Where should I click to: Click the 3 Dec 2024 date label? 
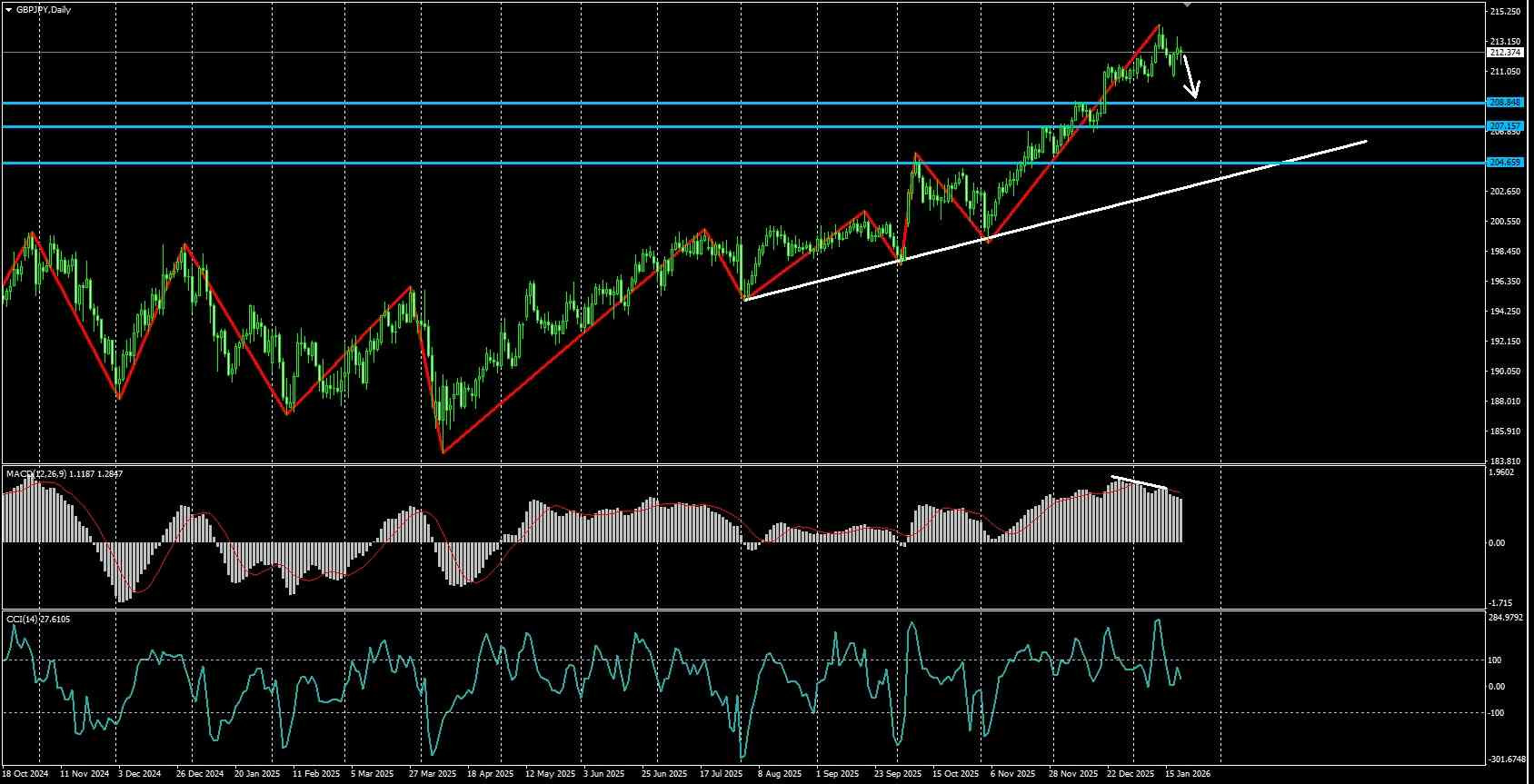coord(138,774)
